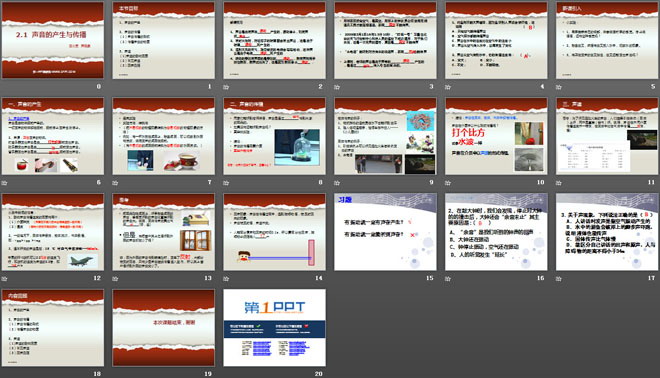Image resolution: width=660 pixels, height=378 pixels.
Task: Click slide number label 20
Action: click(319, 373)
